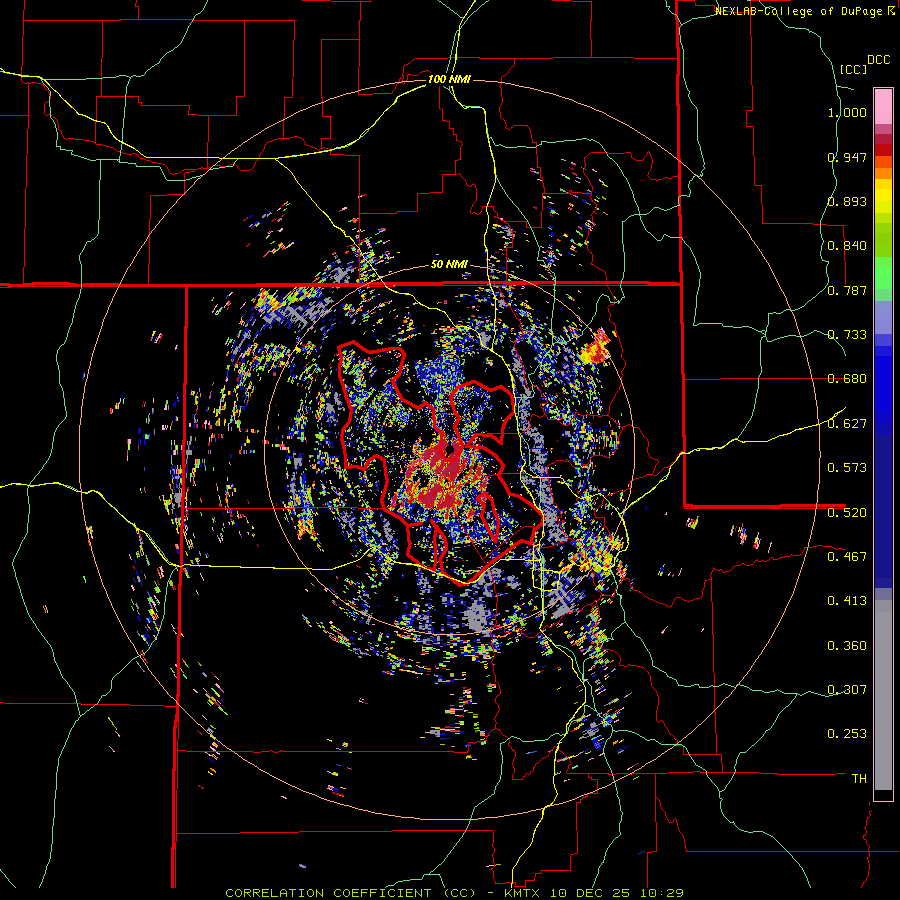The image size is (900, 900).
Task: Select the 0.787 legend value
Action: [847, 290]
